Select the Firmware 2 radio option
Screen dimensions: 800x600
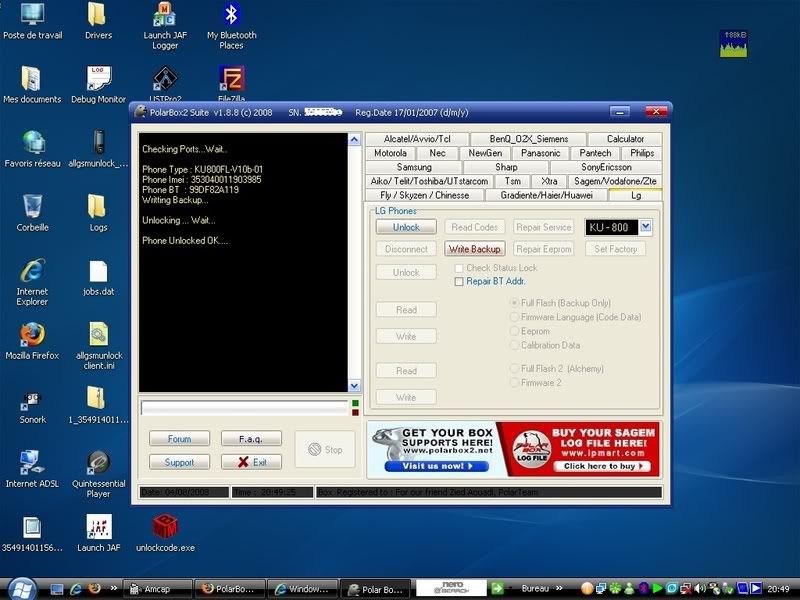click(514, 383)
